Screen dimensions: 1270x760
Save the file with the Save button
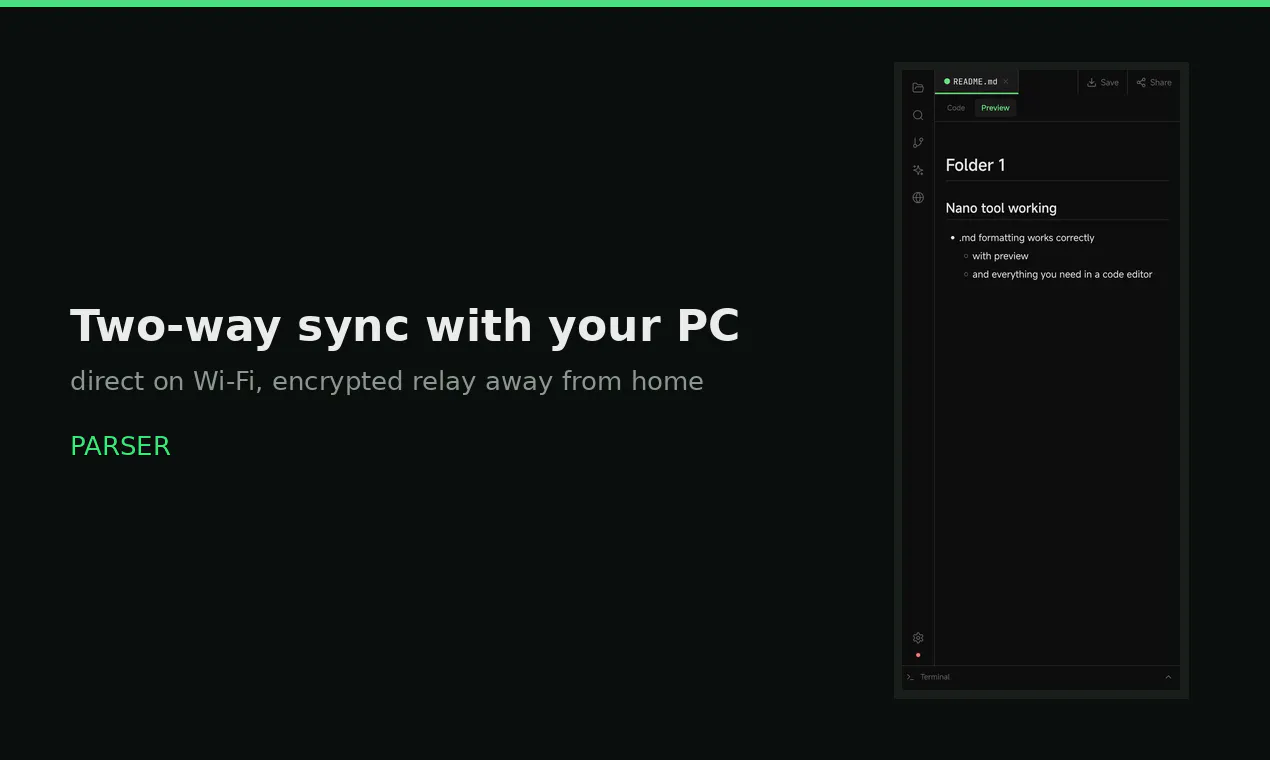coord(1103,83)
